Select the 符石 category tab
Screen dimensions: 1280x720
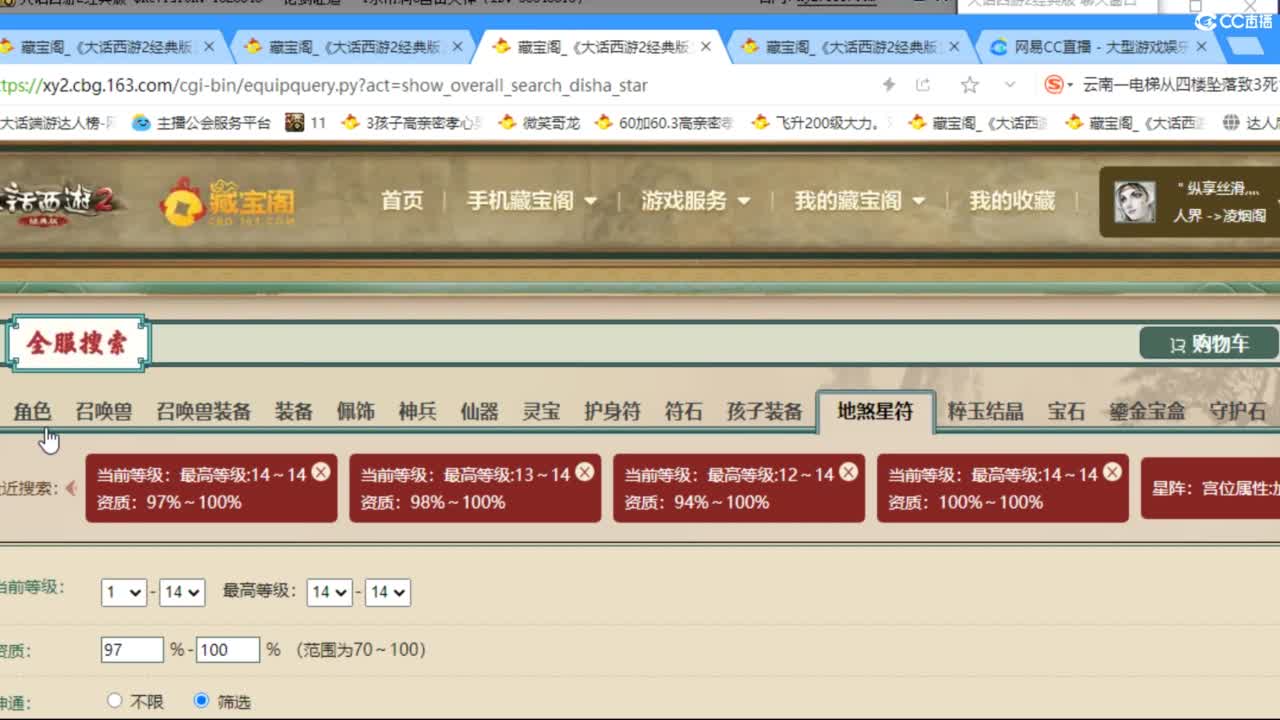coord(684,411)
